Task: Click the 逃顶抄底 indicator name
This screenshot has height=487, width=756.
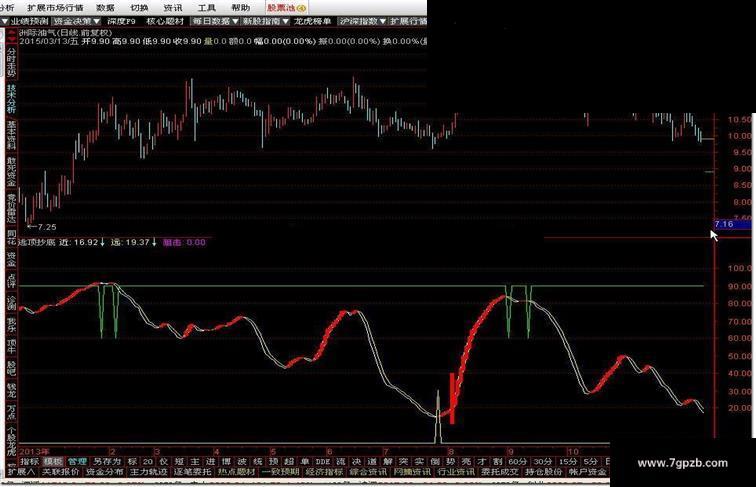Action: click(x=37, y=242)
